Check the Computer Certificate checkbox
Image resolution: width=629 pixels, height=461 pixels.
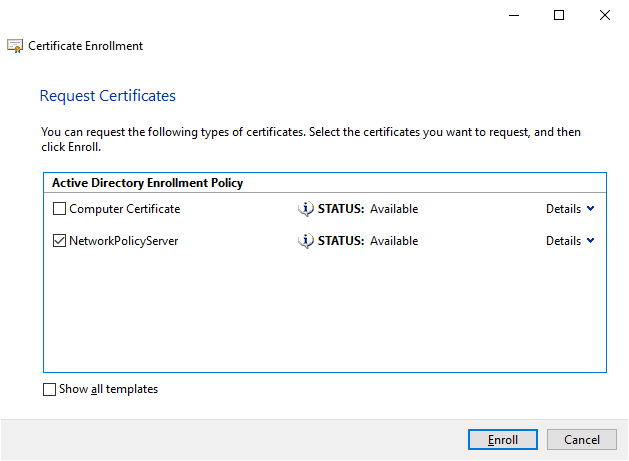(59, 209)
